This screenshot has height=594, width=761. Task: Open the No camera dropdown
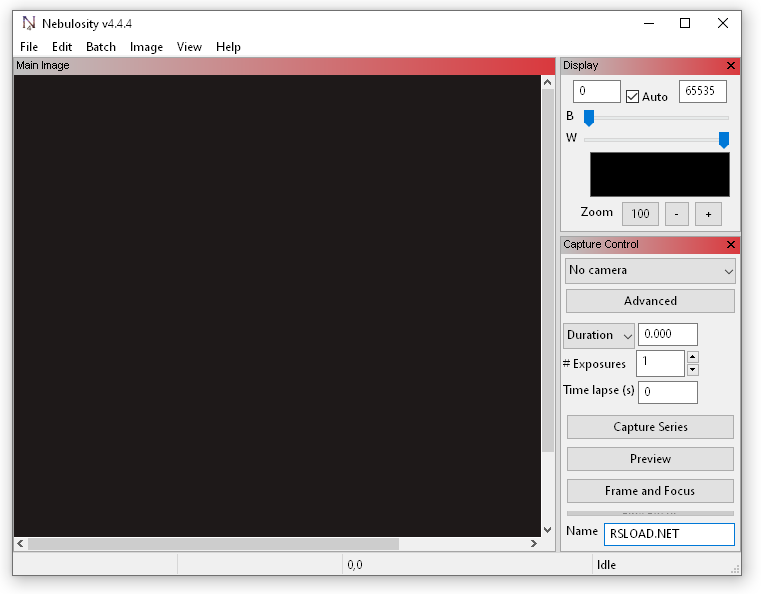[650, 271]
